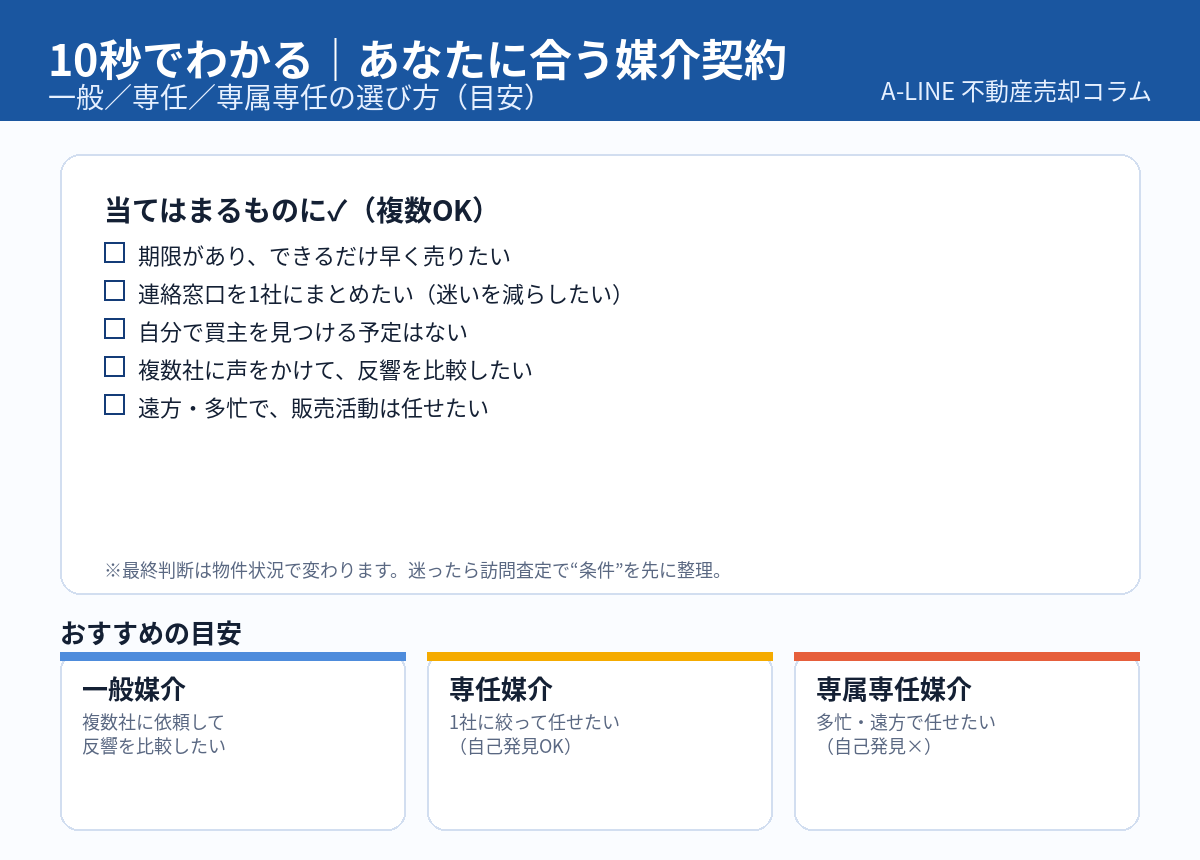
Task: Click the 一般／専任／専属専任の選び方 subtitle
Action: [x=298, y=96]
